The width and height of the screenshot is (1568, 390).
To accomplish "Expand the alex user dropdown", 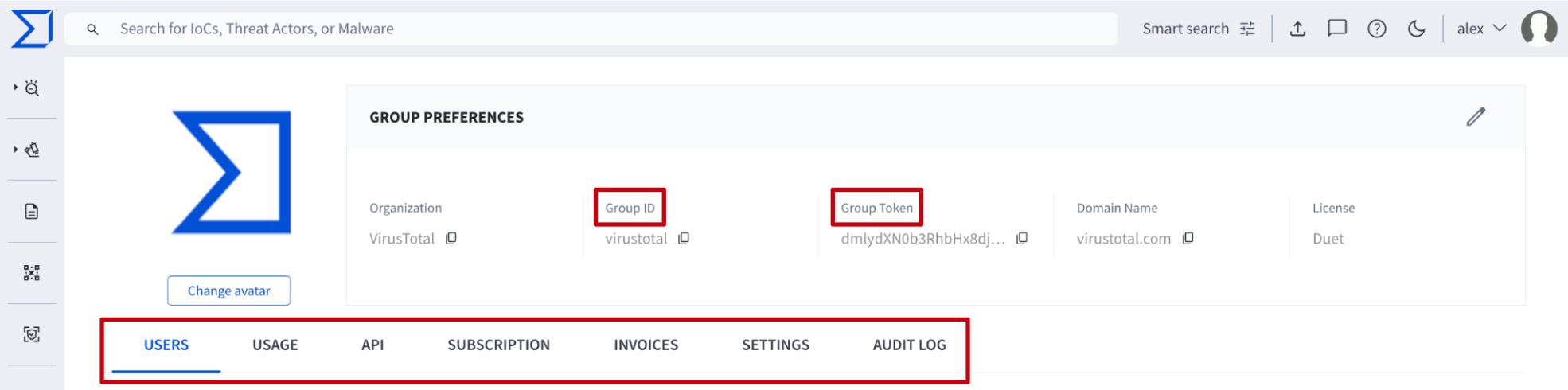I will coord(1481,29).
